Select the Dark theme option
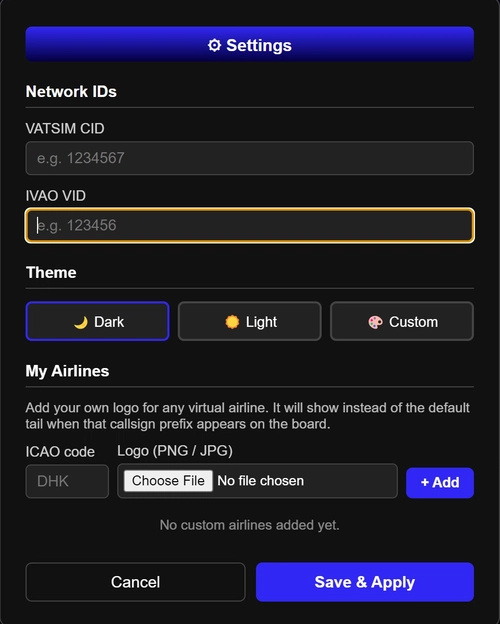Viewport: 500px width, 624px height. pyautogui.click(x=98, y=321)
